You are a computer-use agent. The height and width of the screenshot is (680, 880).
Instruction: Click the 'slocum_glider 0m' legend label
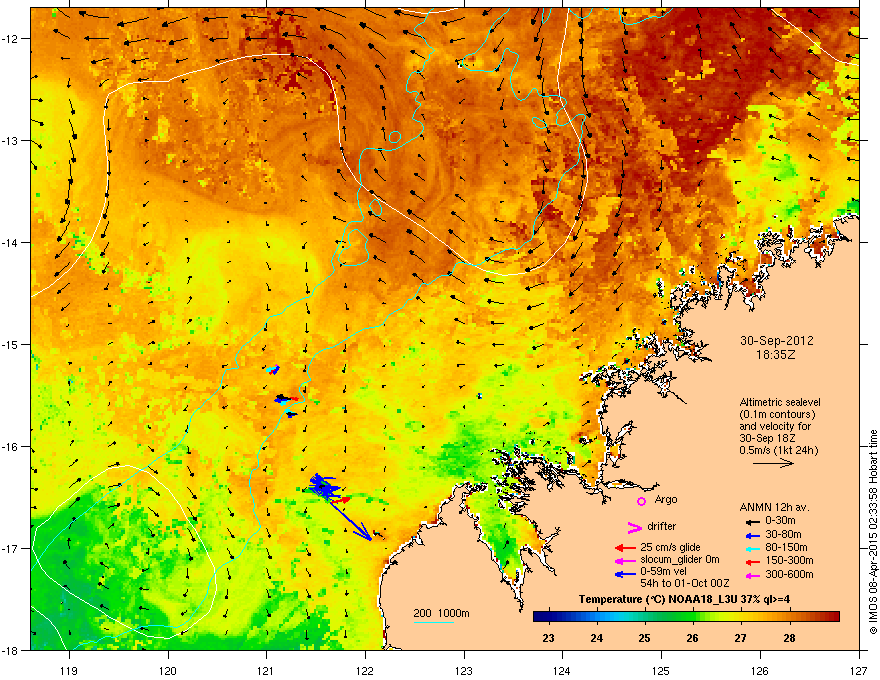click(x=680, y=560)
